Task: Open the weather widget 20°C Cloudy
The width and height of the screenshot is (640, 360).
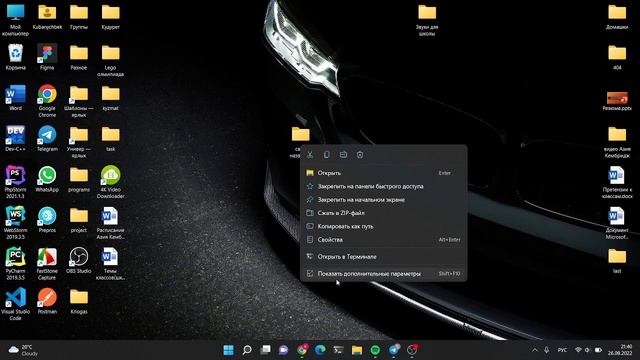Action: click(x=24, y=350)
